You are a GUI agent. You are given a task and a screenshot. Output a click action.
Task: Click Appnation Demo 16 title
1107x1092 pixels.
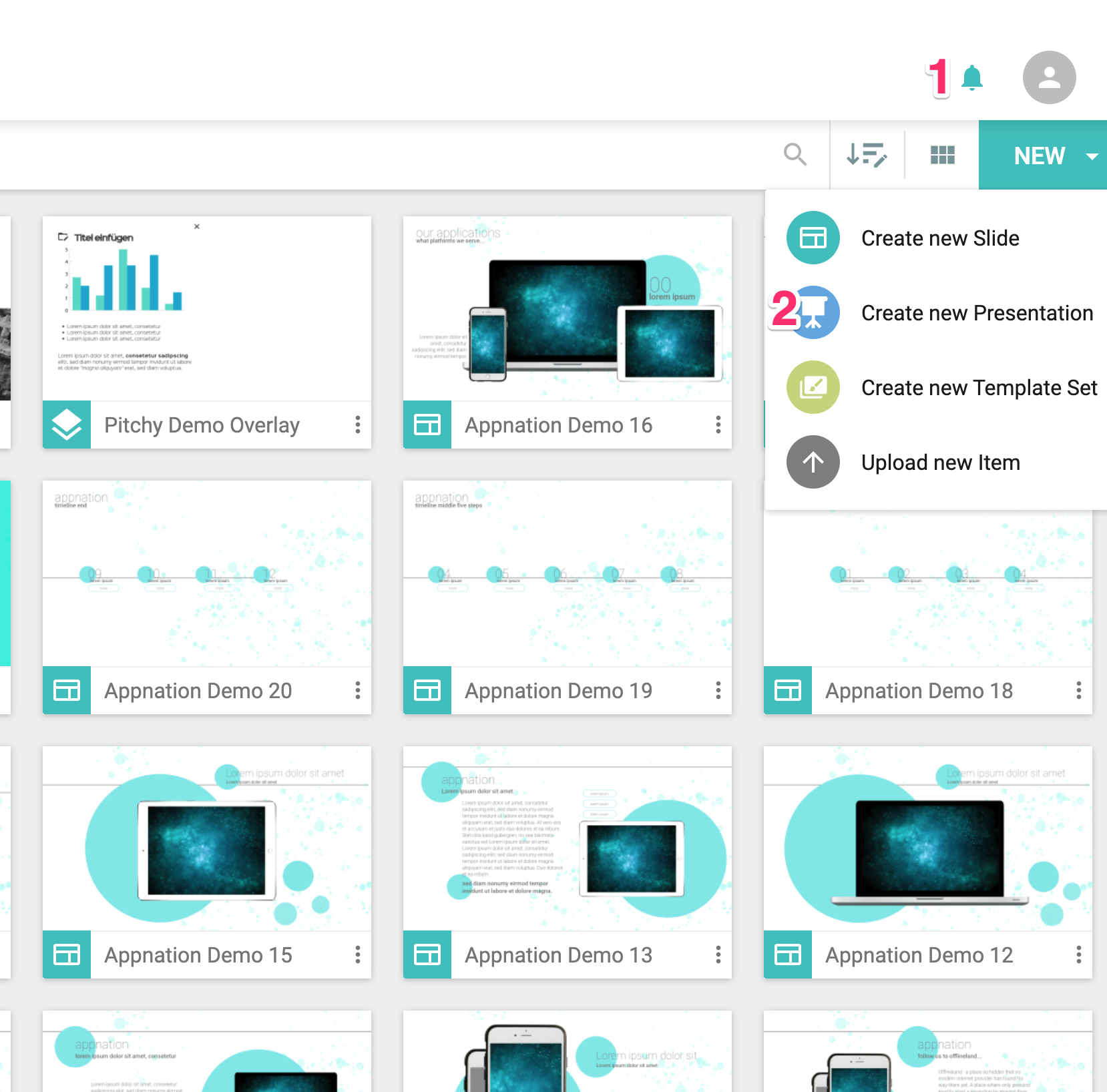click(558, 425)
